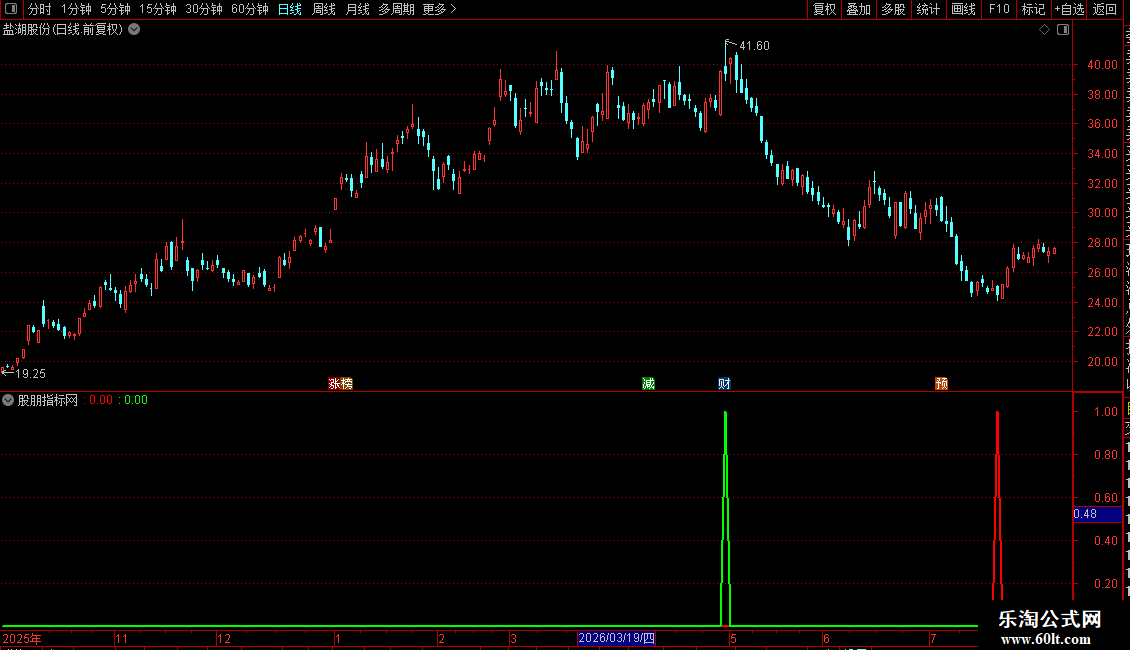This screenshot has height=650, width=1130.
Task: Click the 标记 mark button
Action: (x=1033, y=9)
